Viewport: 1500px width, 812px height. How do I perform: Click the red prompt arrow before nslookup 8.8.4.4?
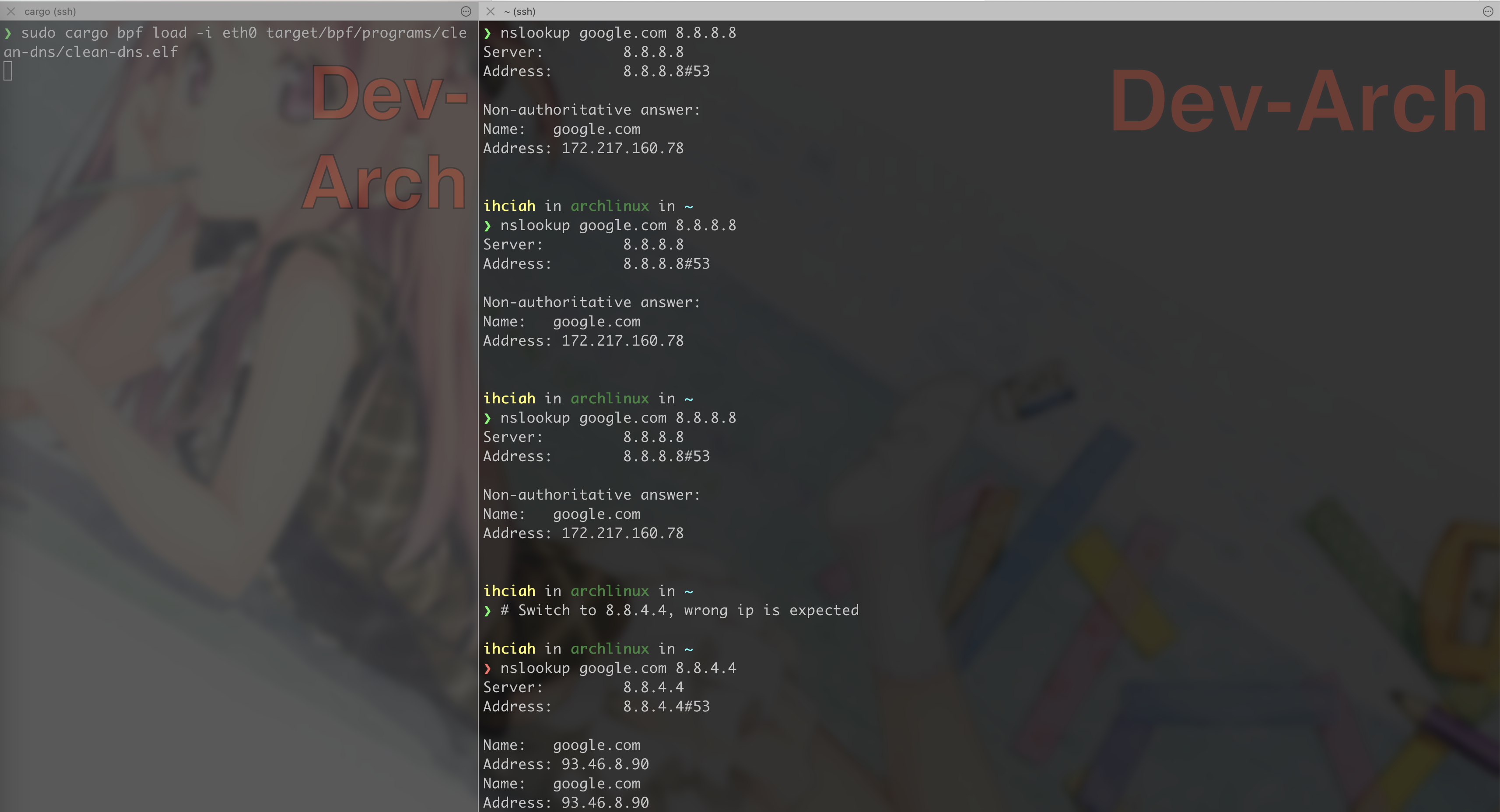coord(487,668)
